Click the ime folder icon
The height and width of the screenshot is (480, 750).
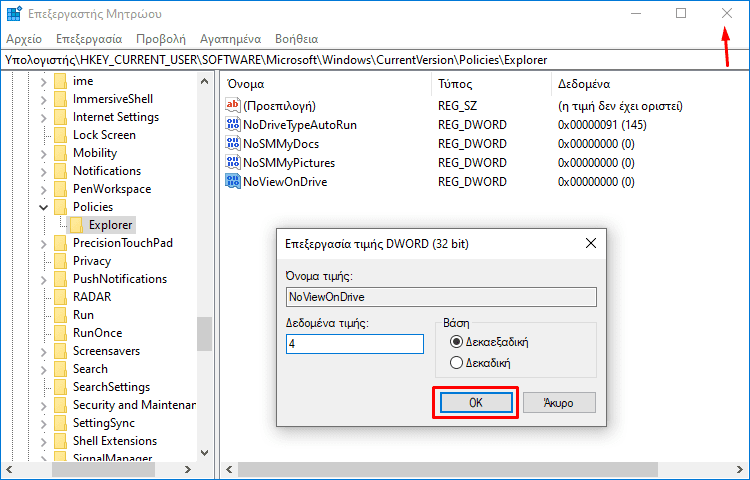click(60, 81)
